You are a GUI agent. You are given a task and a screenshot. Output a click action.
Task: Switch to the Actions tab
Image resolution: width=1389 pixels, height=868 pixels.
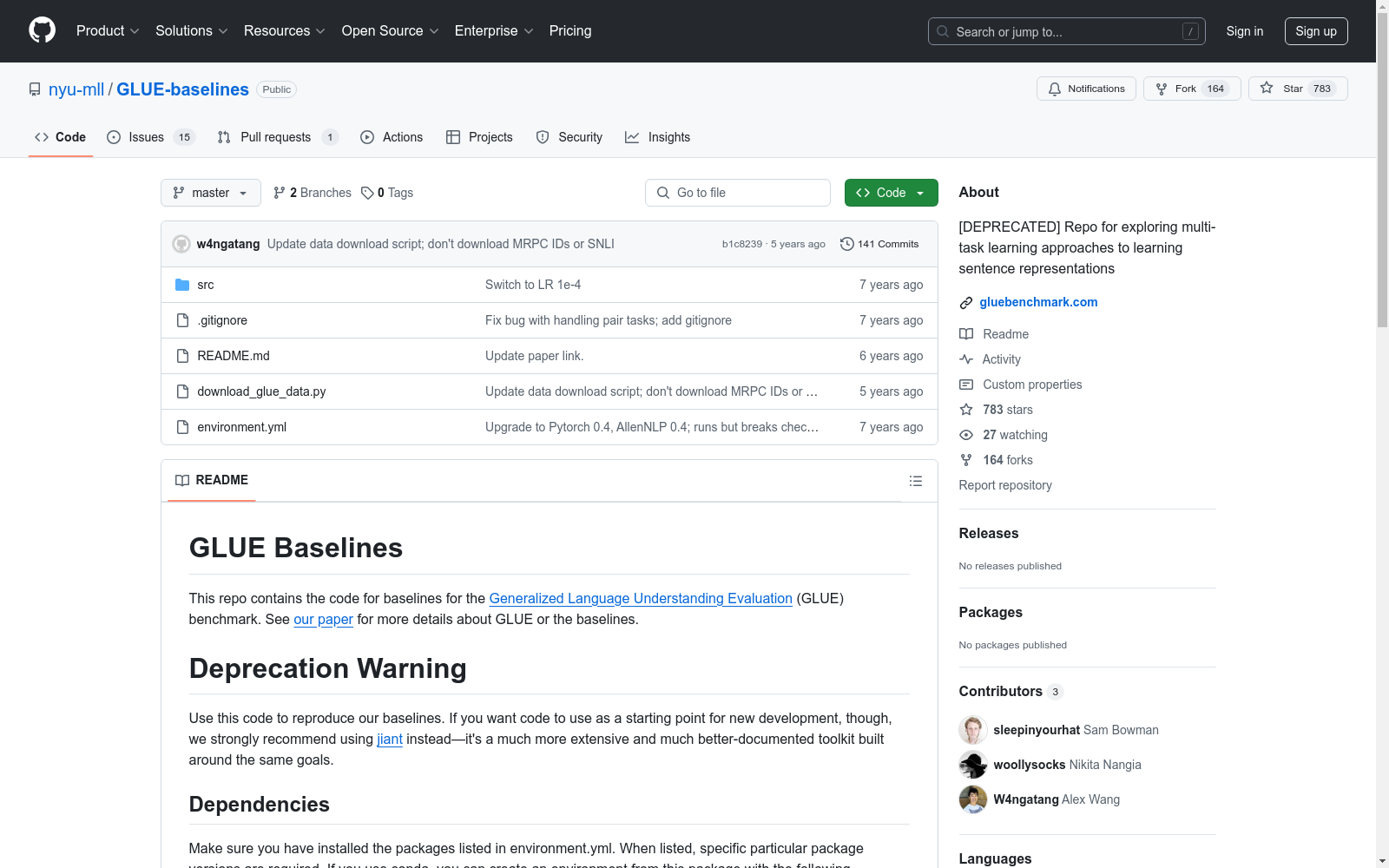pos(392,137)
